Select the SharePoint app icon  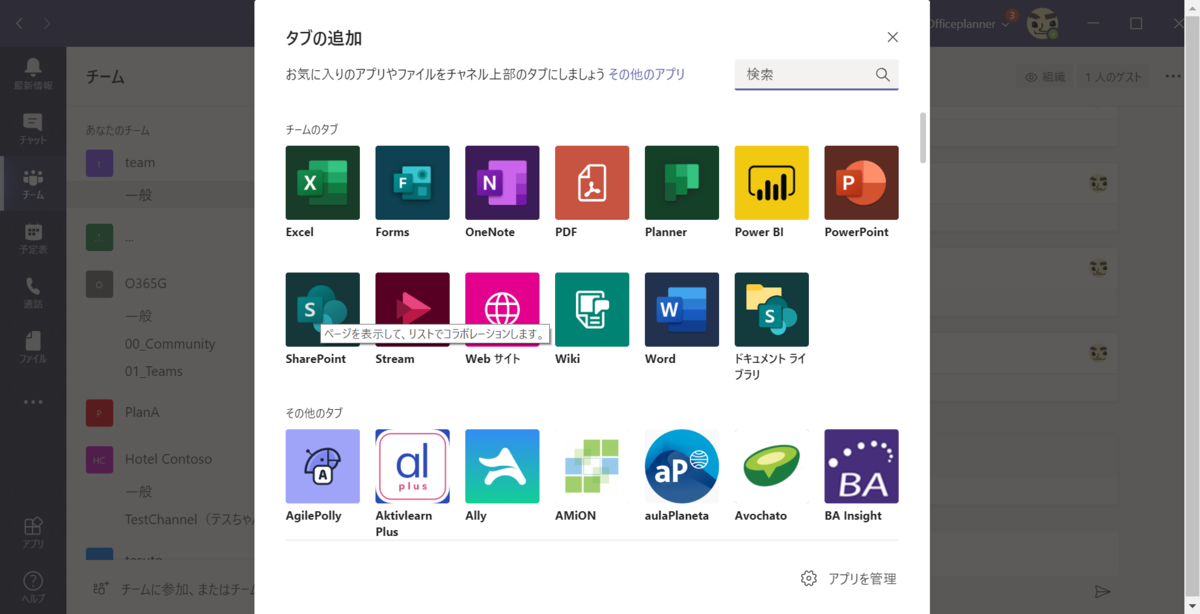[x=322, y=310]
